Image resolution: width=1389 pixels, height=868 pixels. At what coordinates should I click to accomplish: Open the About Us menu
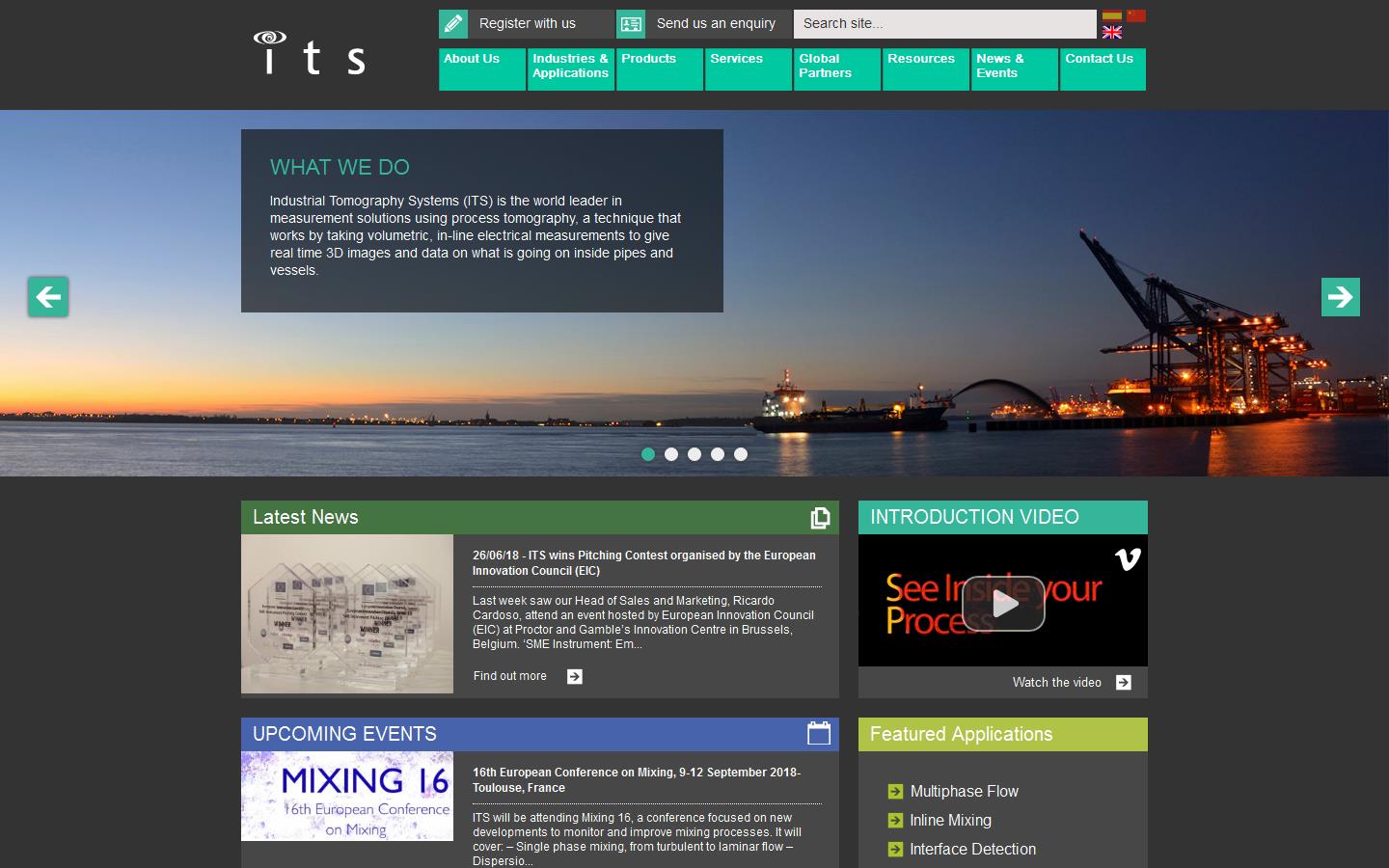click(x=481, y=68)
